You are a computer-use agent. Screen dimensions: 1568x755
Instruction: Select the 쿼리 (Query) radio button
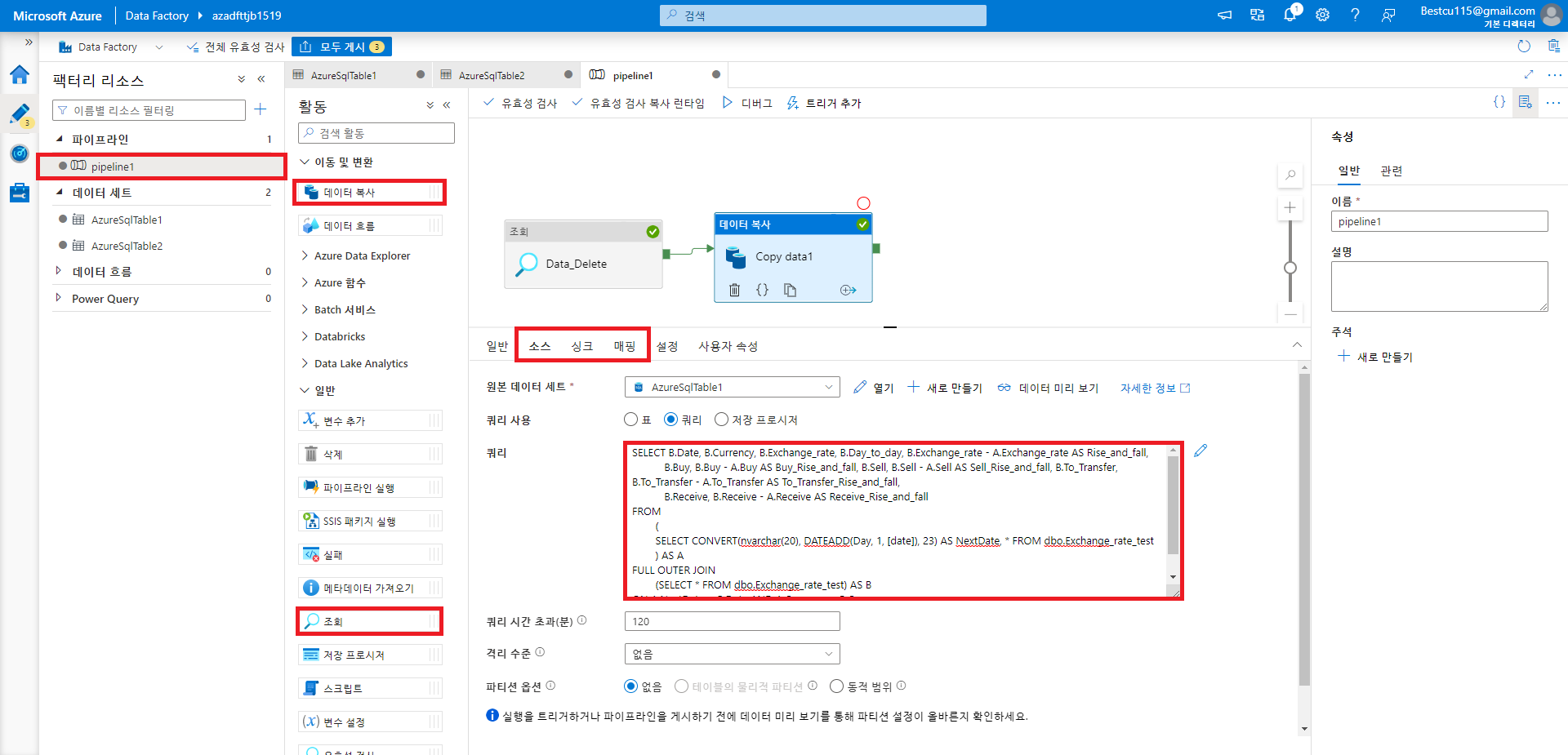[x=671, y=420]
